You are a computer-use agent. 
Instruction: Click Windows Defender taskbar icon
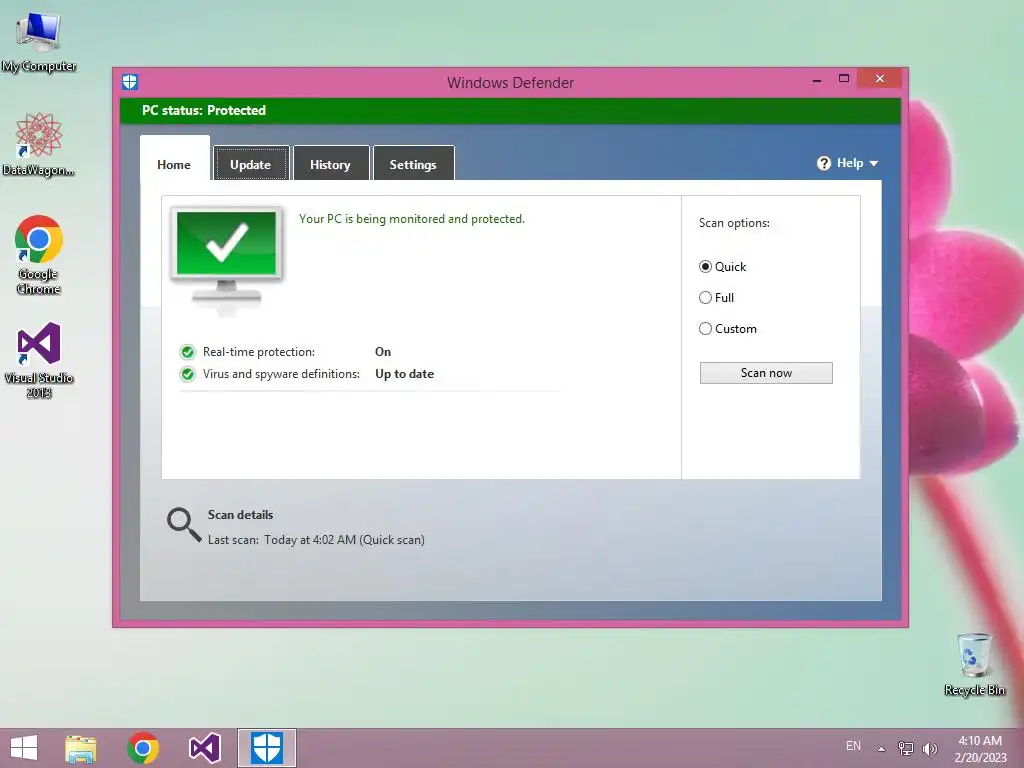click(266, 748)
